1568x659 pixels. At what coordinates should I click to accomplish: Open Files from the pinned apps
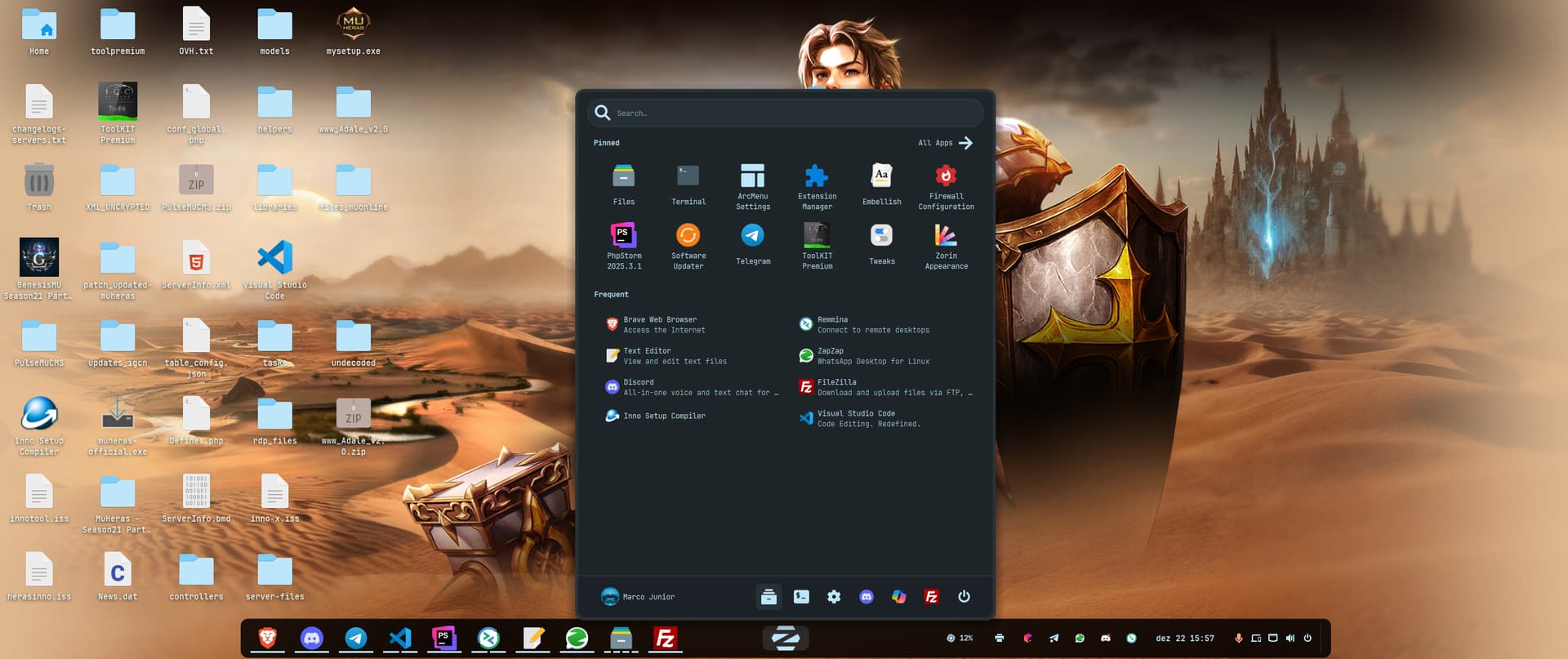point(624,184)
